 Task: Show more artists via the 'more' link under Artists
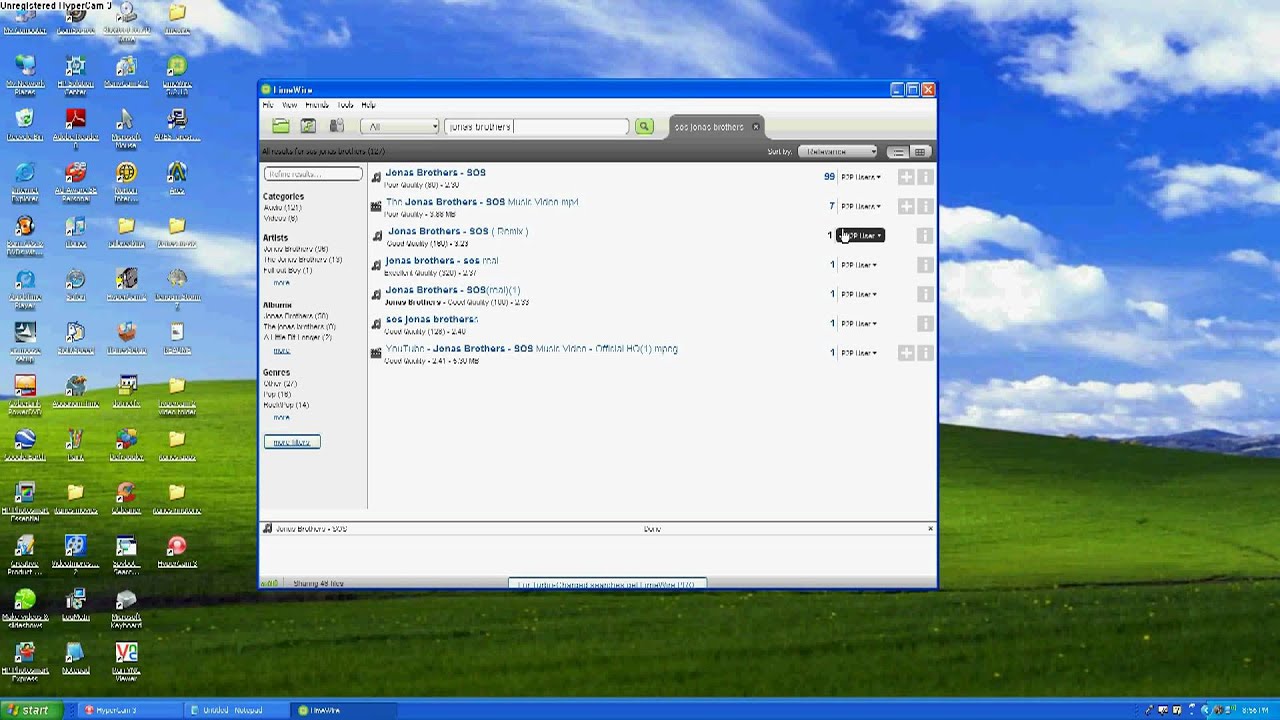tap(282, 282)
